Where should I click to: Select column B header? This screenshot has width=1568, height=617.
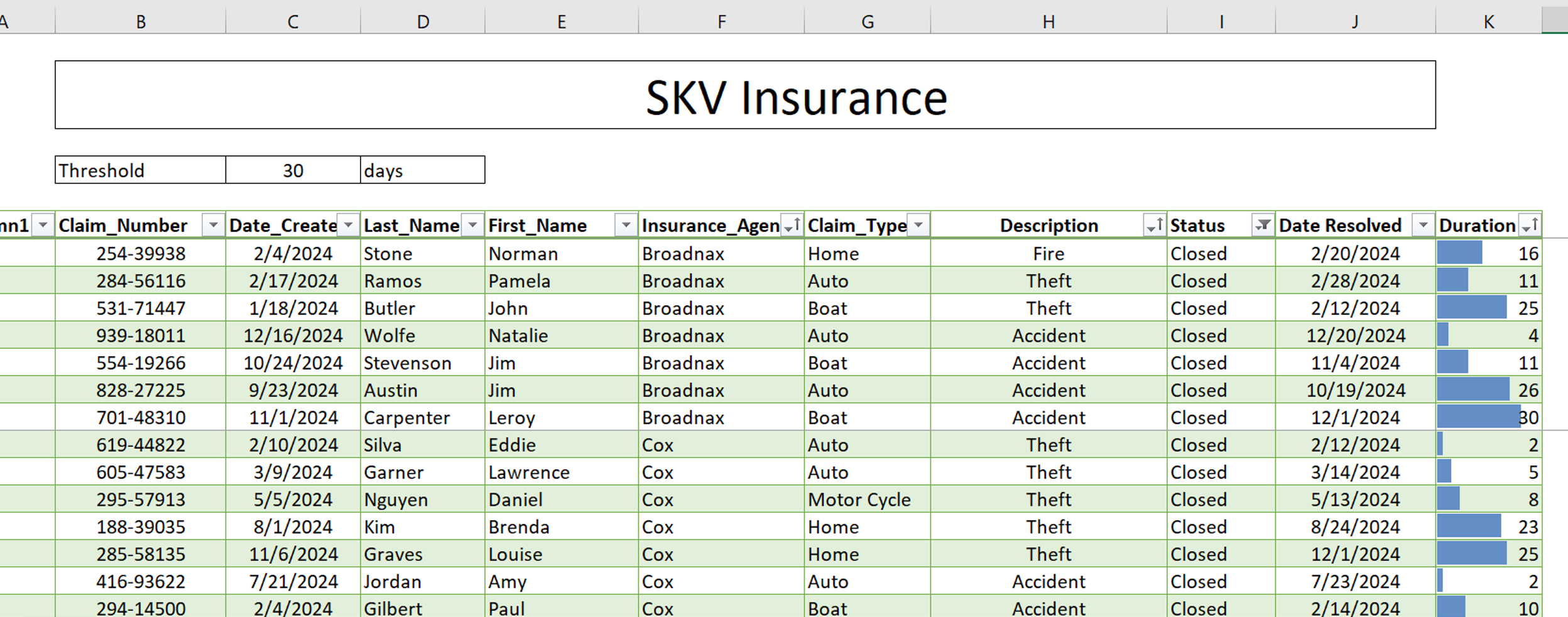pyautogui.click(x=139, y=21)
